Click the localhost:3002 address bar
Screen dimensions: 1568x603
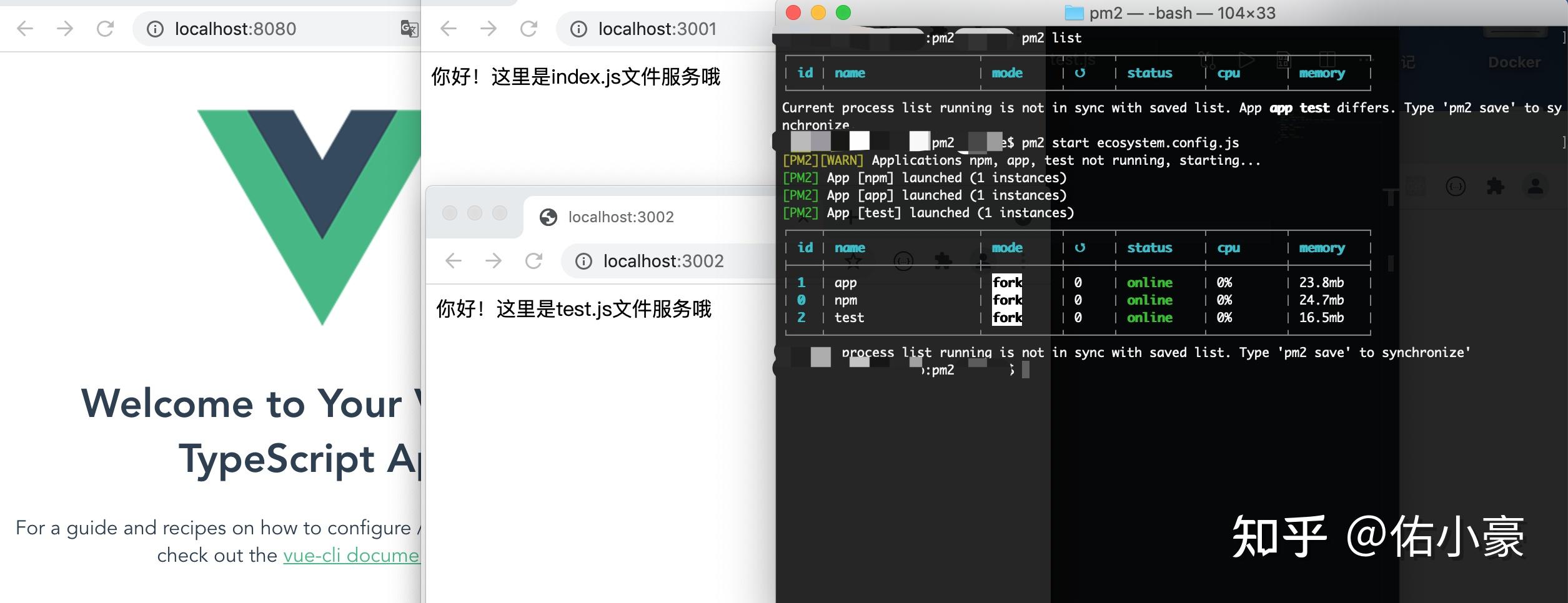click(668, 261)
